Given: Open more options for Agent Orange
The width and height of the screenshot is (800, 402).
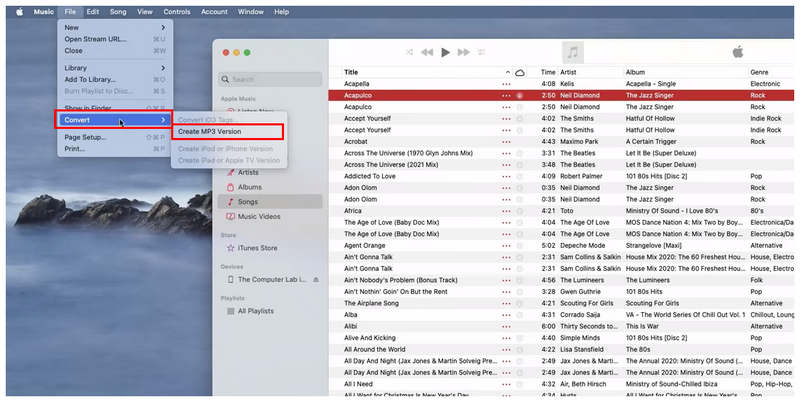Looking at the screenshot, I should point(506,246).
